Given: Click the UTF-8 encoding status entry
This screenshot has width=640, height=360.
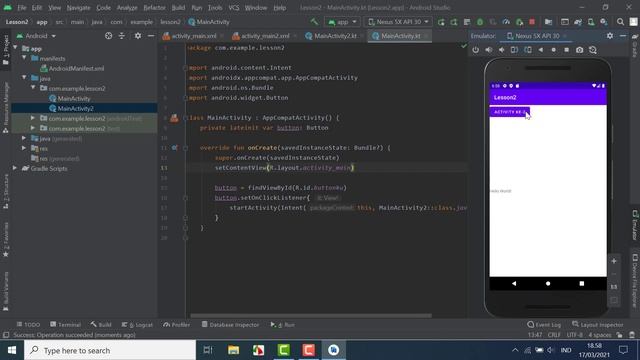Looking at the screenshot, I should (574, 335).
